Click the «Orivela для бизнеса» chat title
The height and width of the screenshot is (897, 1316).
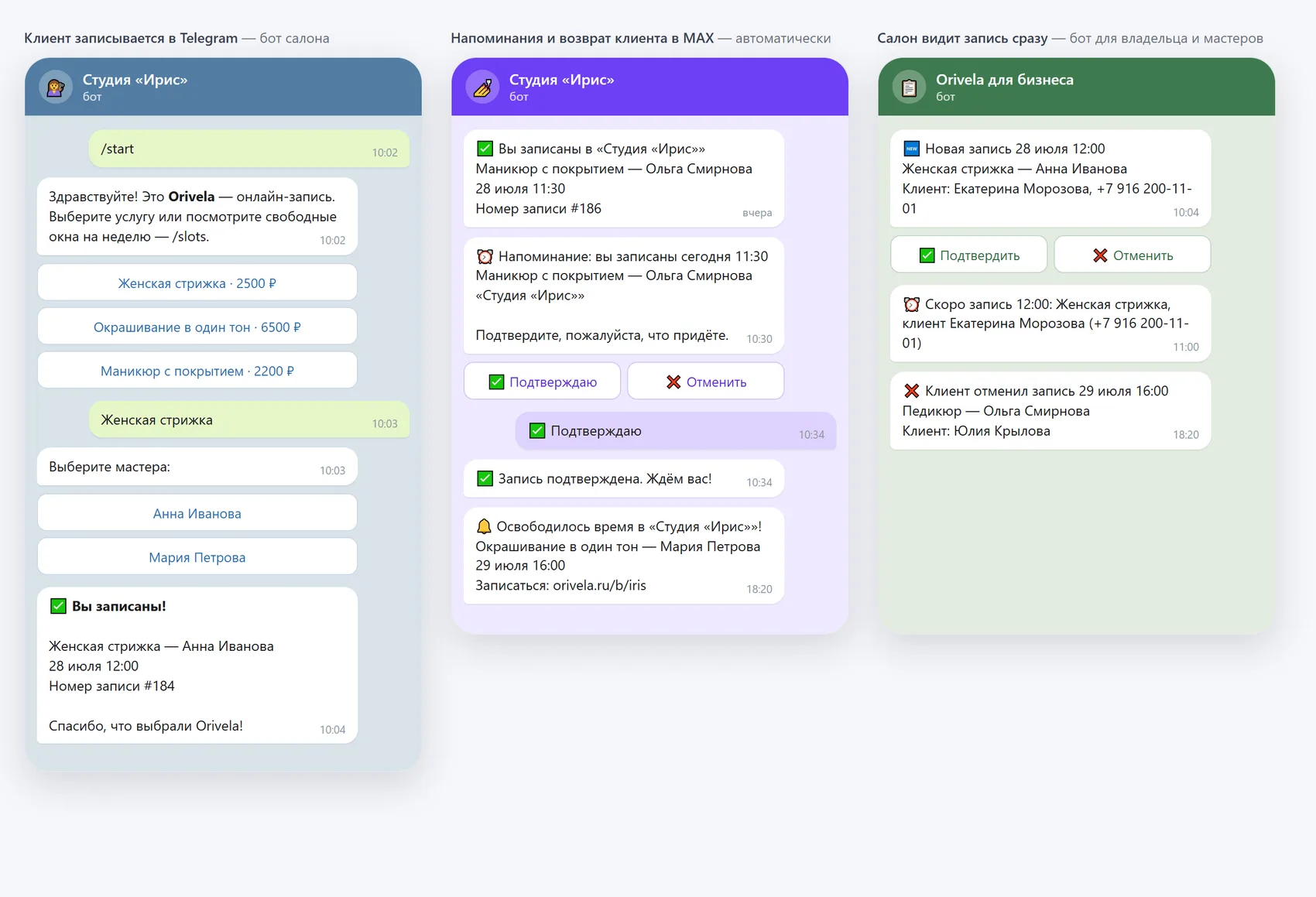[x=1004, y=80]
